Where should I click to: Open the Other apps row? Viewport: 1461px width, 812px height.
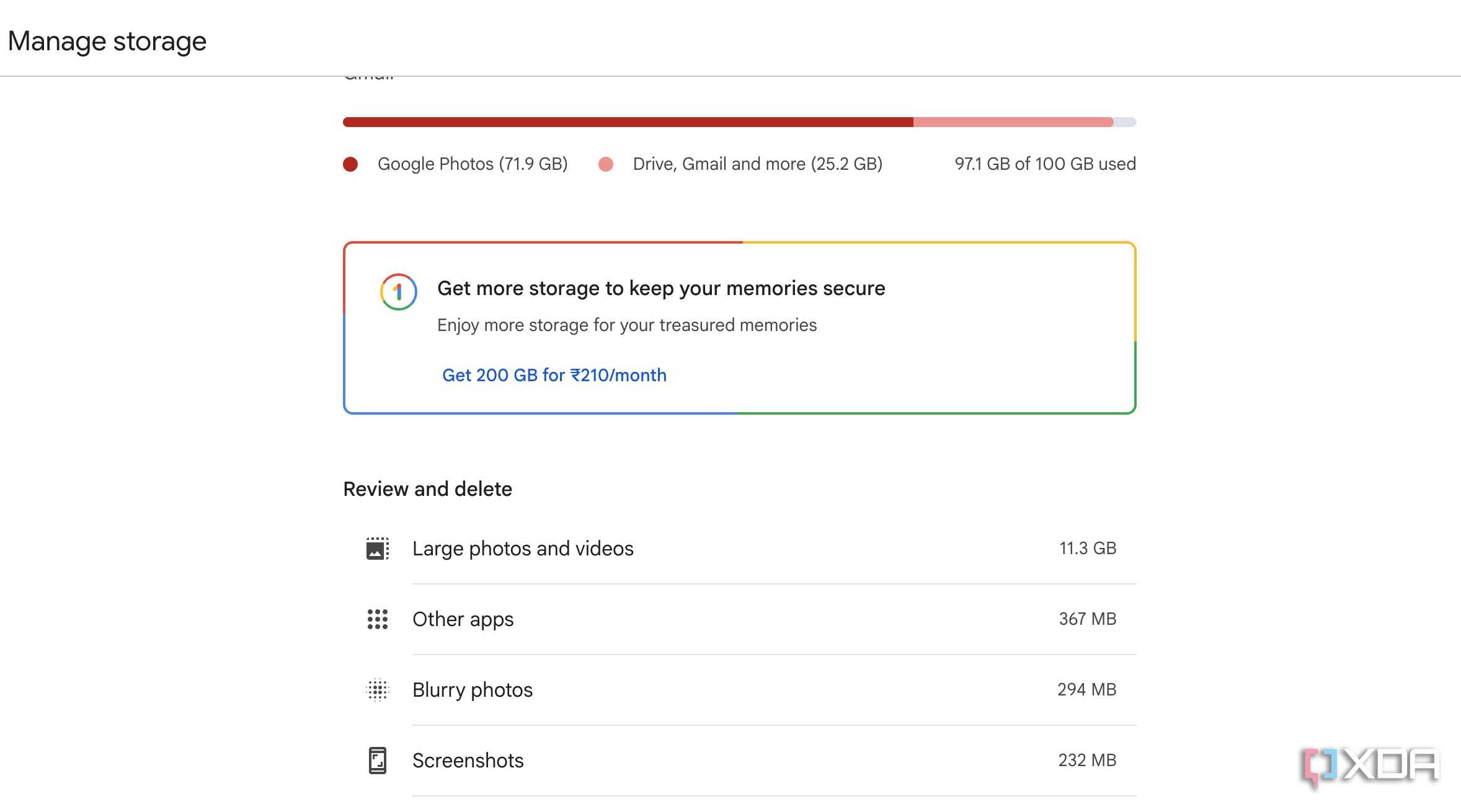[740, 619]
